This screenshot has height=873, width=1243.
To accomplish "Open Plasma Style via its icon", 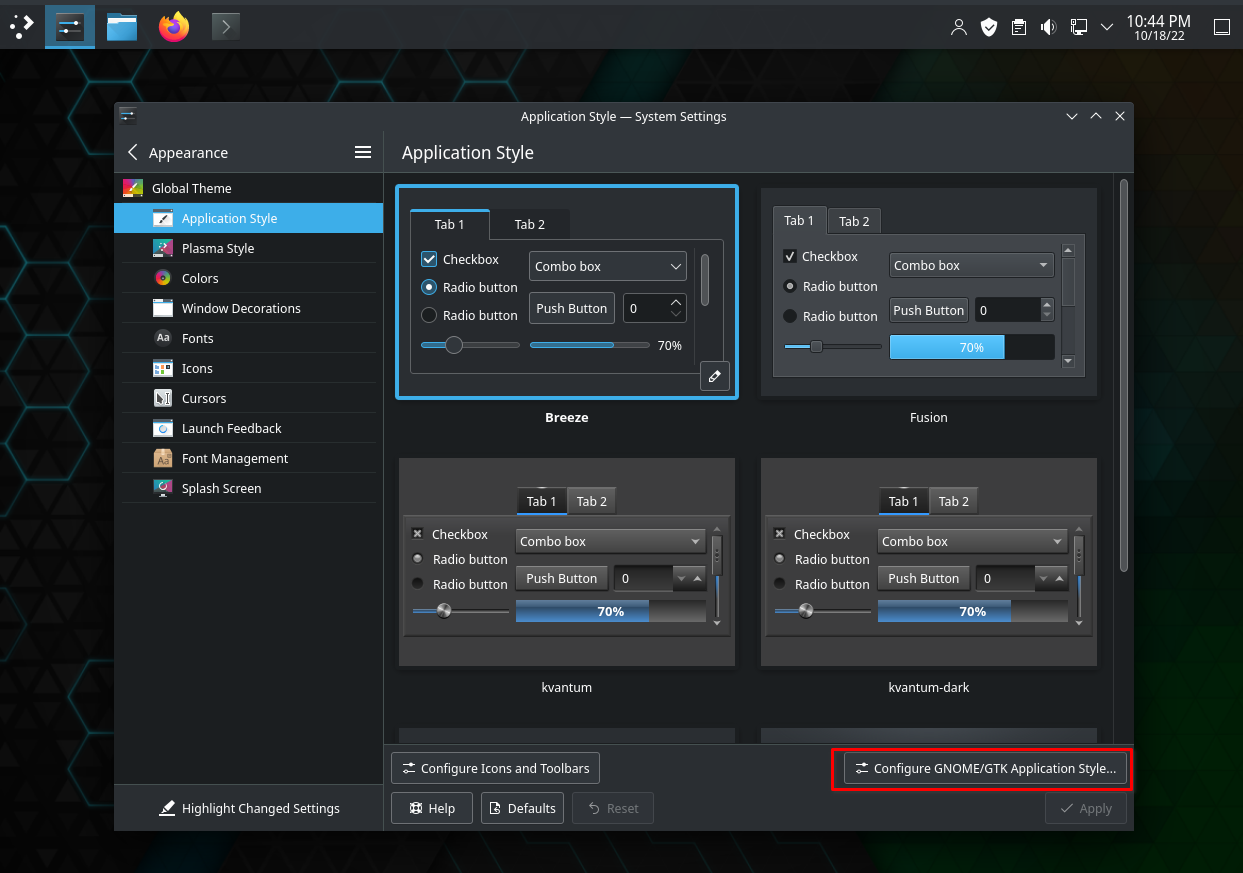I will [x=163, y=248].
